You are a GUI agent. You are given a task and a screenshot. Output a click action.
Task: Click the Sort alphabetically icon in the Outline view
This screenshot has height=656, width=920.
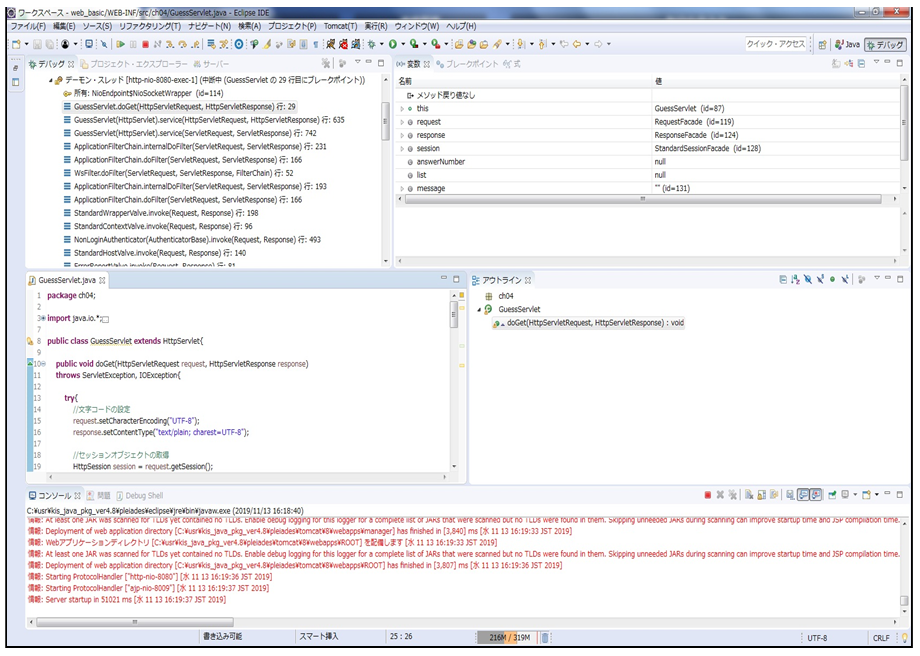coord(796,281)
